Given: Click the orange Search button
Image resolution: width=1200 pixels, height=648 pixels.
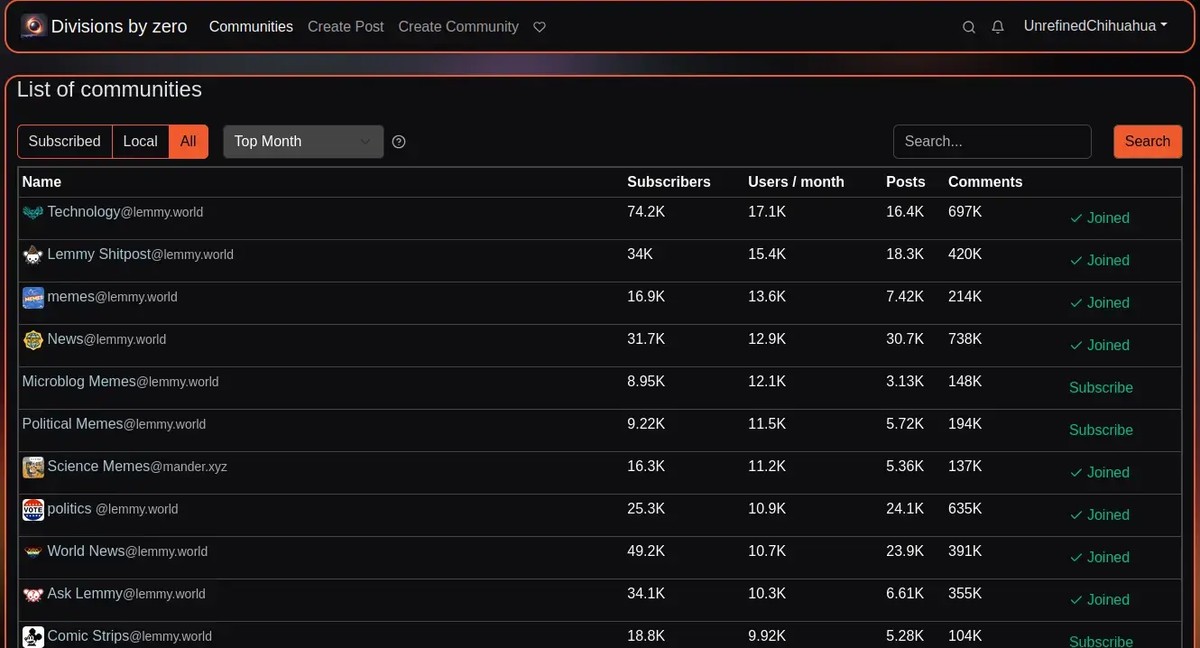Looking at the screenshot, I should 1147,141.
